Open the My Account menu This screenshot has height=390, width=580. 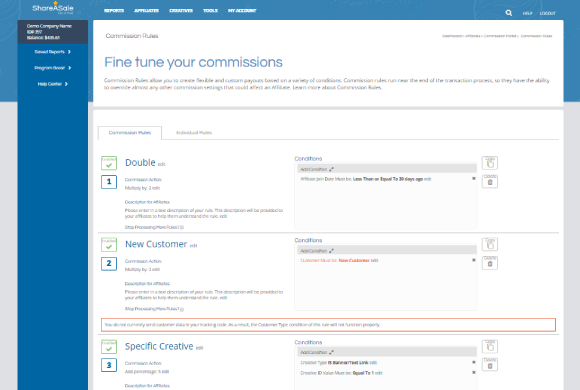point(242,11)
